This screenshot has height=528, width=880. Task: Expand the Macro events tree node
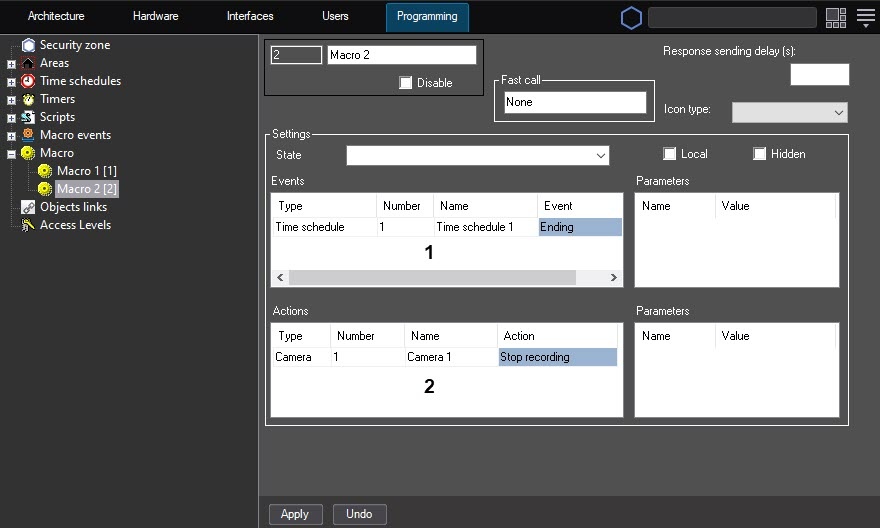(11, 136)
